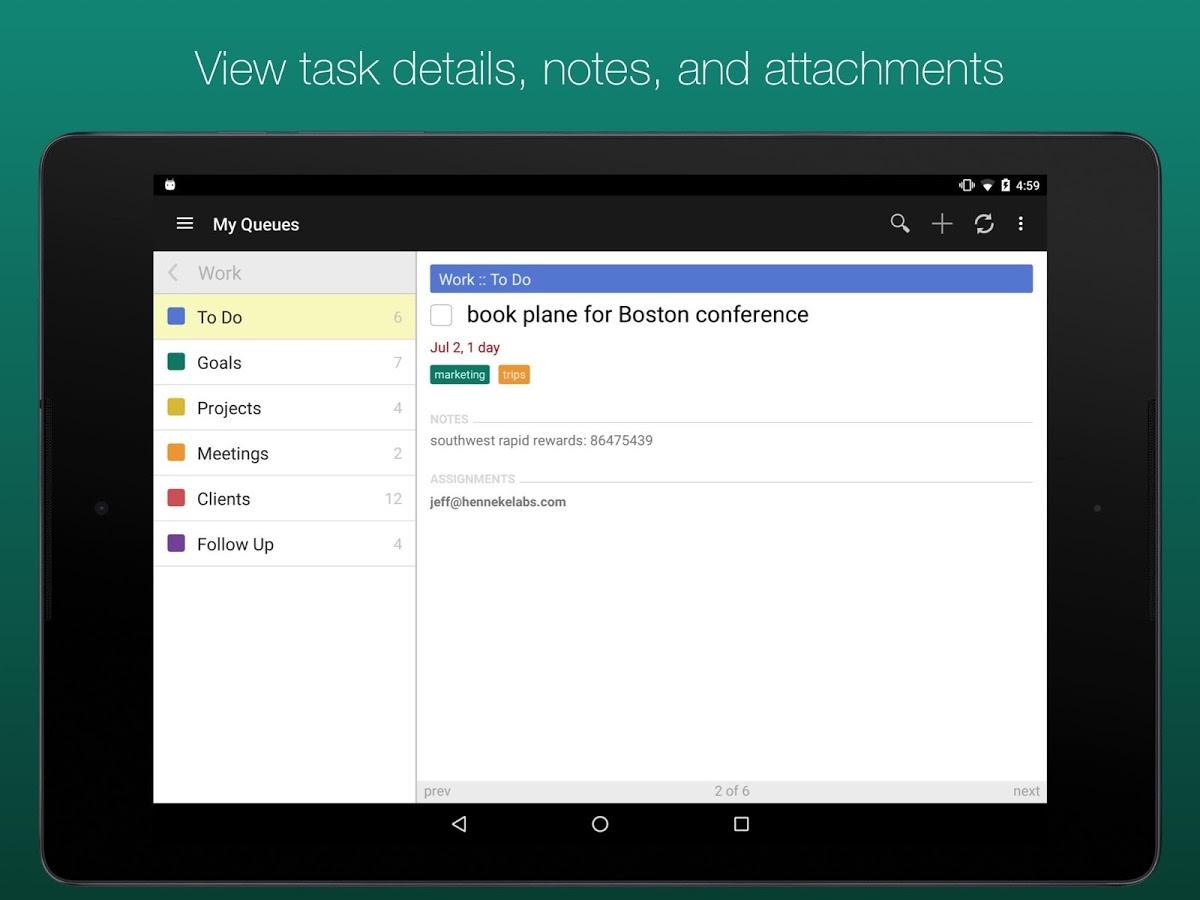Click the 4:59 clock
The height and width of the screenshot is (900, 1200).
coord(1028,185)
